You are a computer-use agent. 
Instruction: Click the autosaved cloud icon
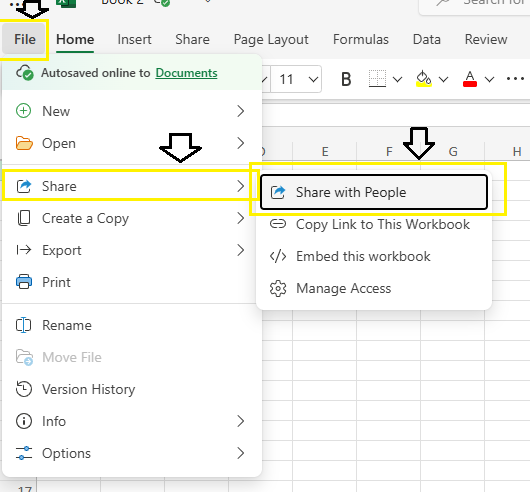coord(25,72)
